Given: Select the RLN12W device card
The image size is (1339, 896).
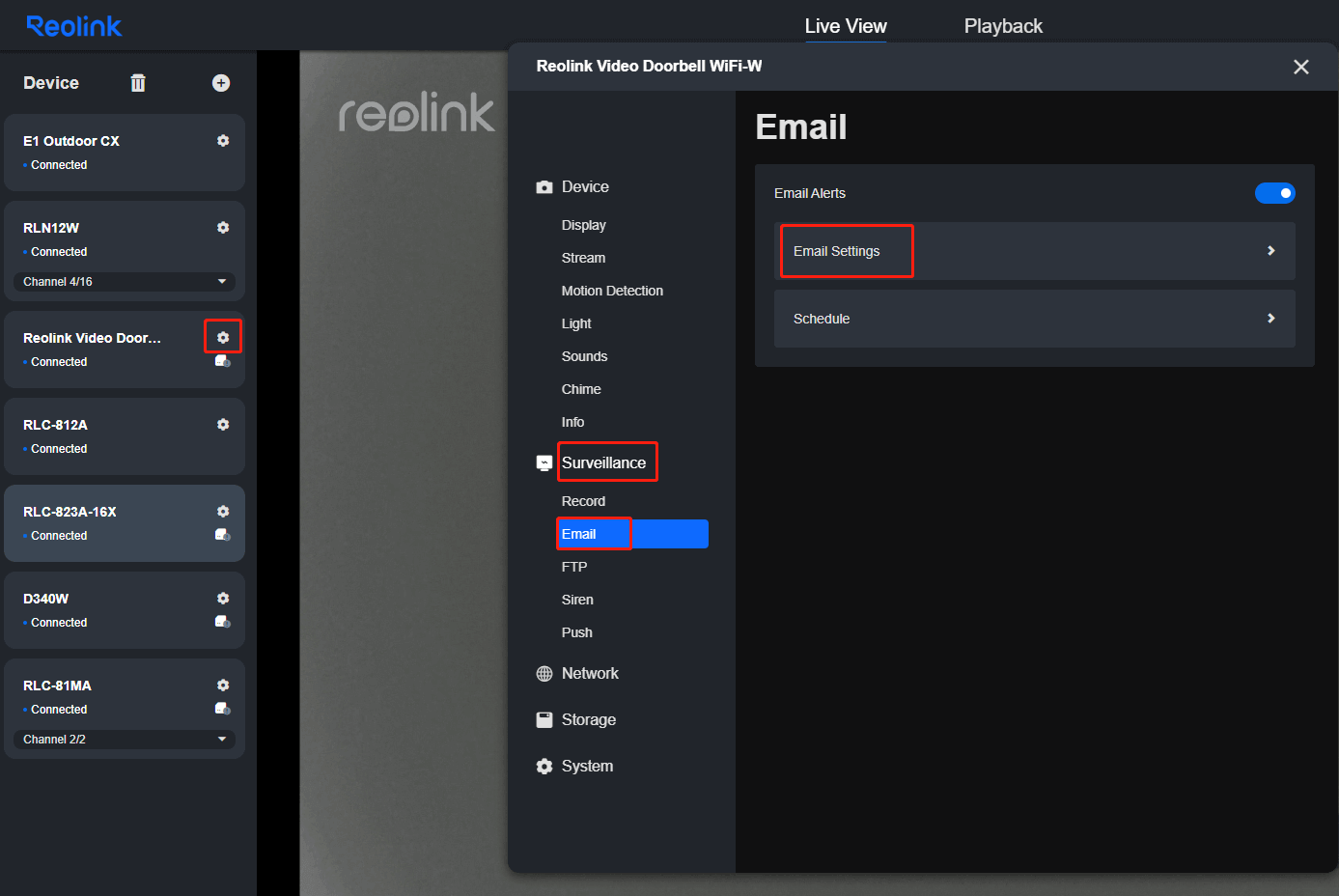Looking at the screenshot, I should tap(125, 251).
